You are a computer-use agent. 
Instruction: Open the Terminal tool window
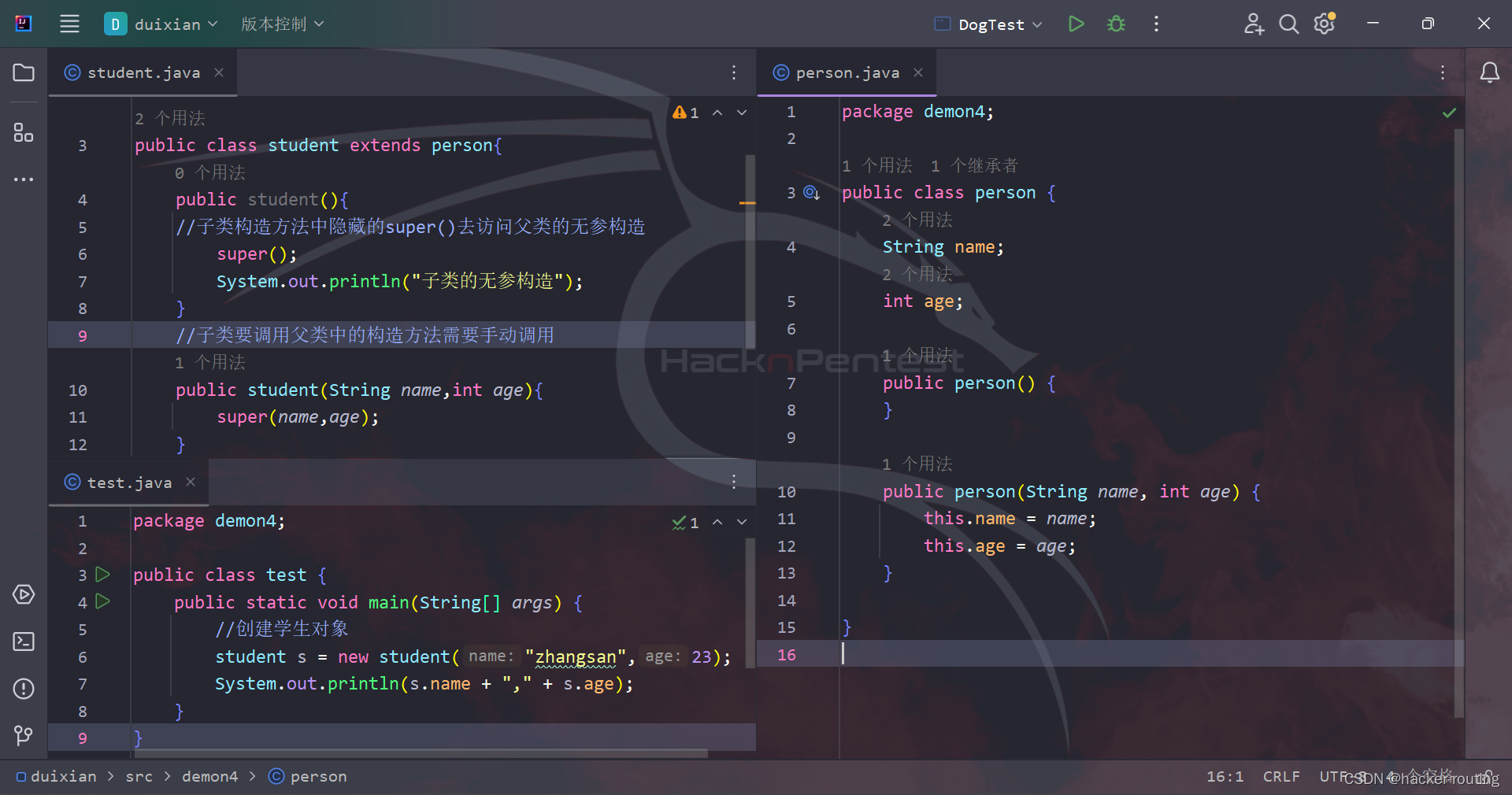23,642
